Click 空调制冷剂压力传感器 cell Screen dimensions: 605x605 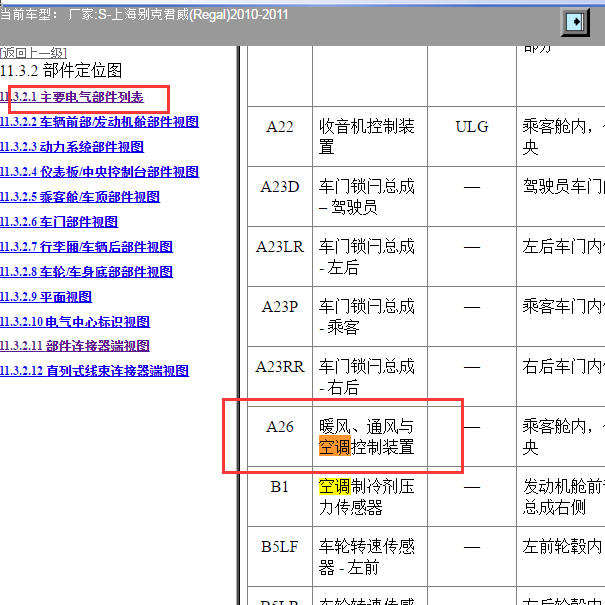pos(370,497)
